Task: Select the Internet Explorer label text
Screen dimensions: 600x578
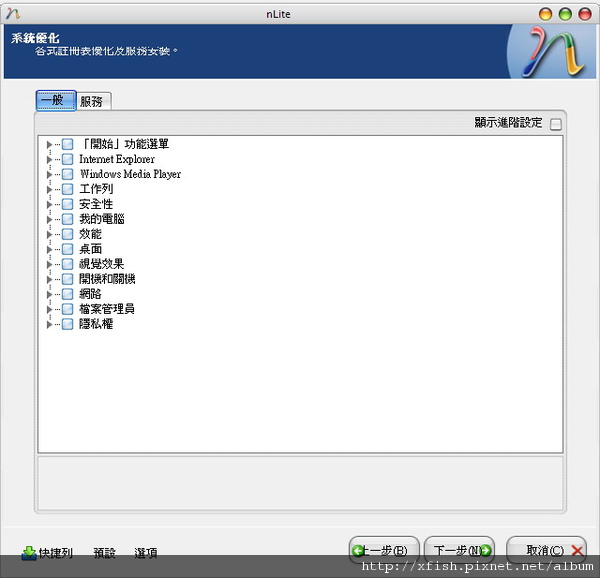Action: click(x=117, y=159)
